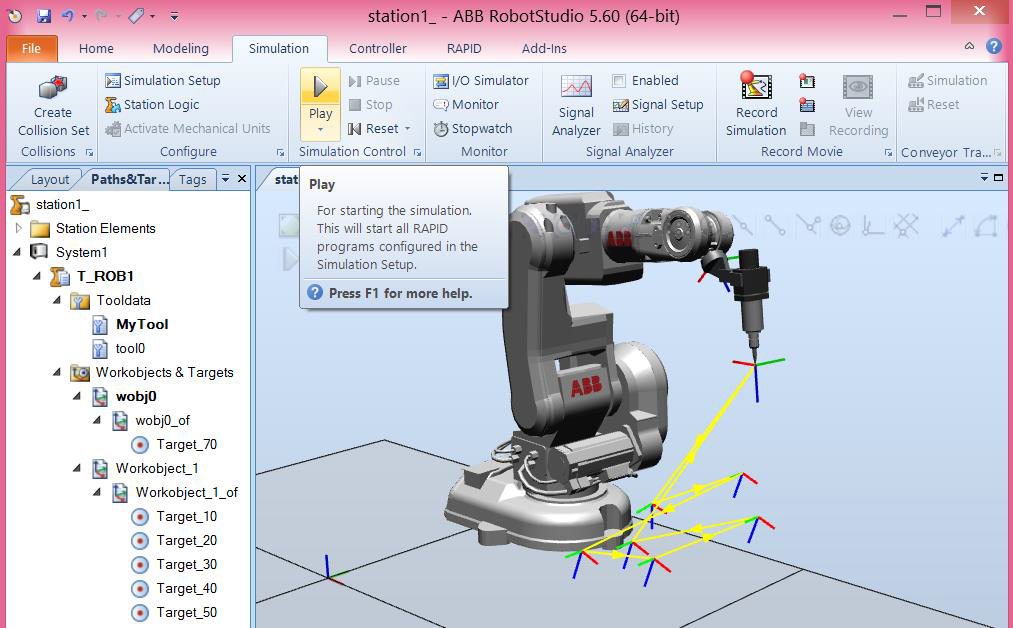1013x628 pixels.
Task: Open Station Logic
Action: [152, 104]
